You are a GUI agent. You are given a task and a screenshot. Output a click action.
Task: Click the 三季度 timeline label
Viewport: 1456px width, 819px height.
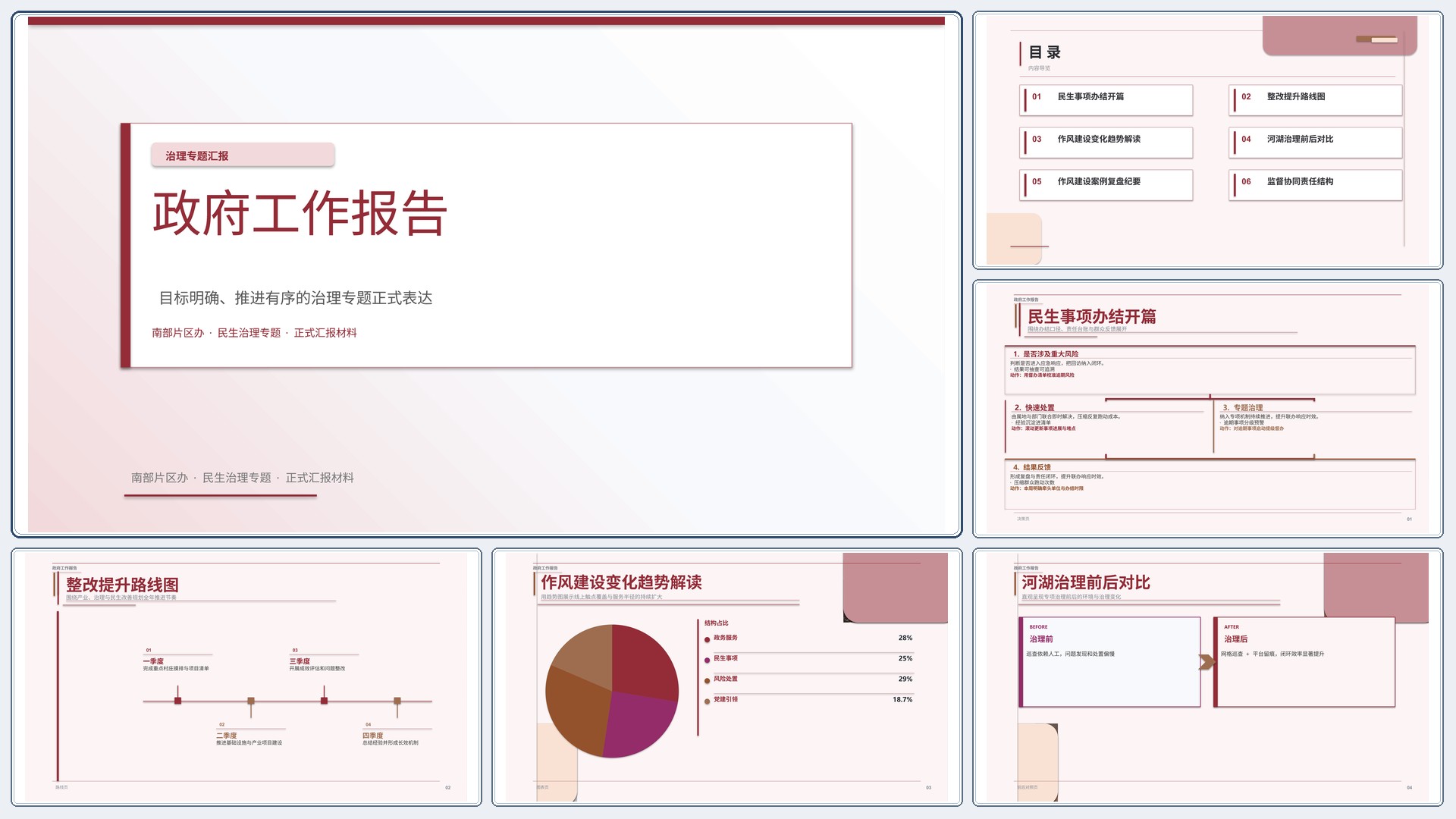point(300,661)
